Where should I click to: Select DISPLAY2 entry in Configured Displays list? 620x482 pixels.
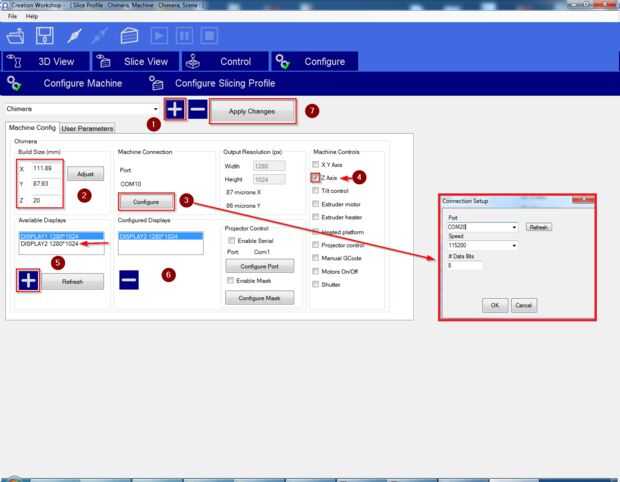161,236
